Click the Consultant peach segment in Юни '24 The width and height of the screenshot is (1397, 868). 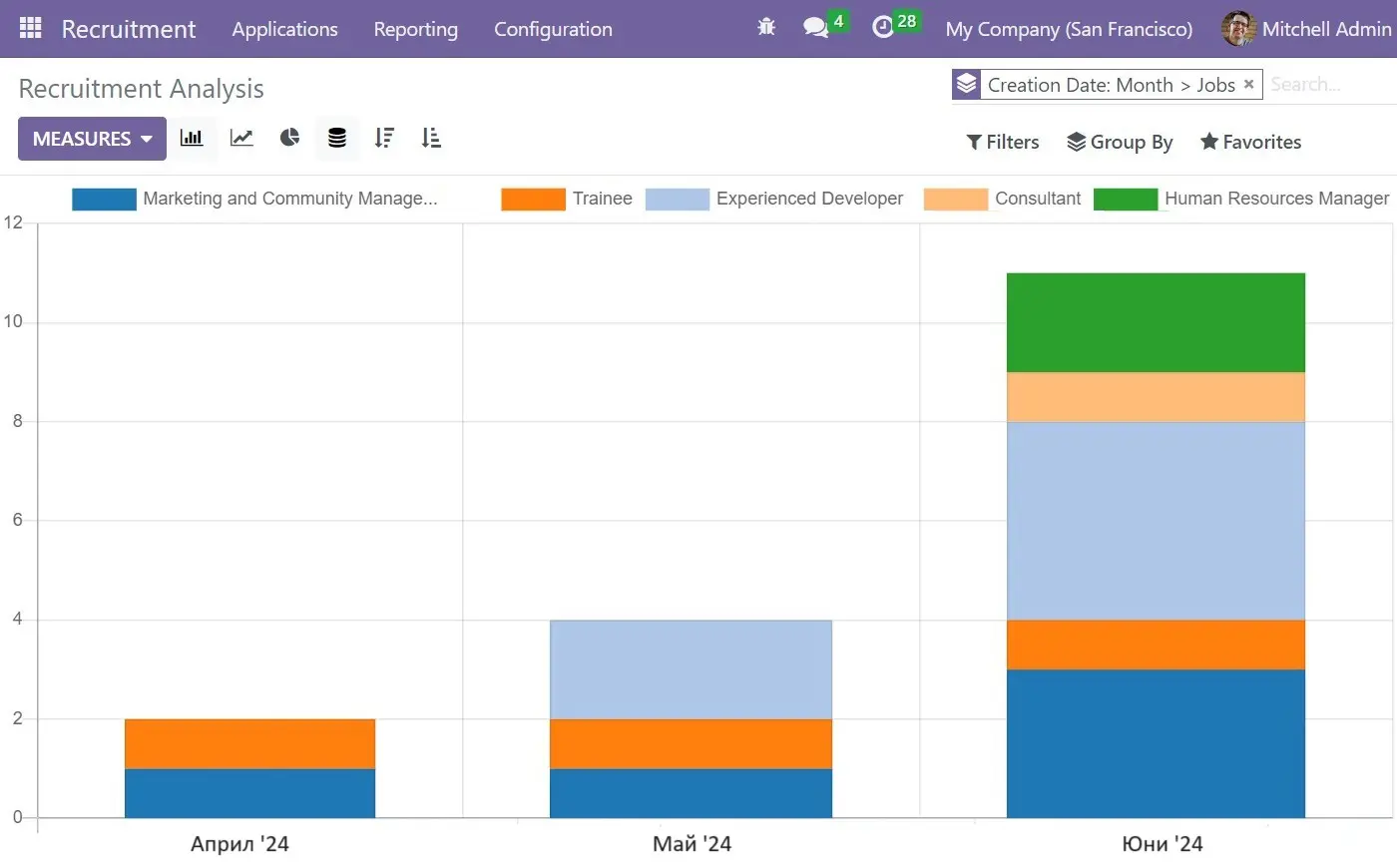(x=1156, y=397)
